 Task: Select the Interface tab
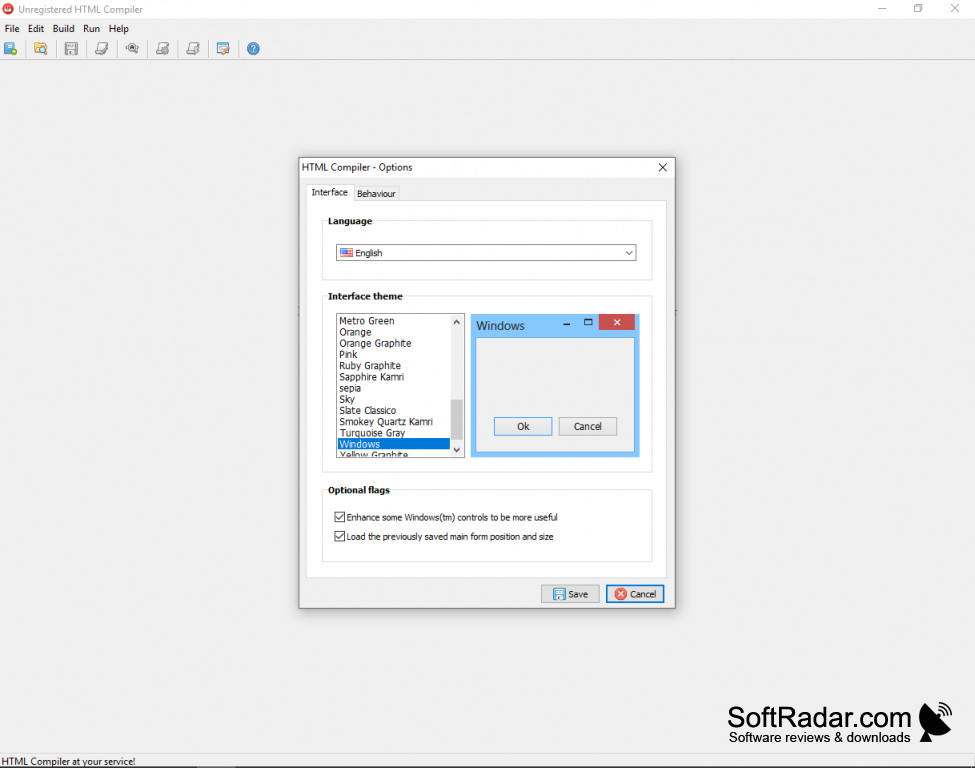pyautogui.click(x=330, y=193)
